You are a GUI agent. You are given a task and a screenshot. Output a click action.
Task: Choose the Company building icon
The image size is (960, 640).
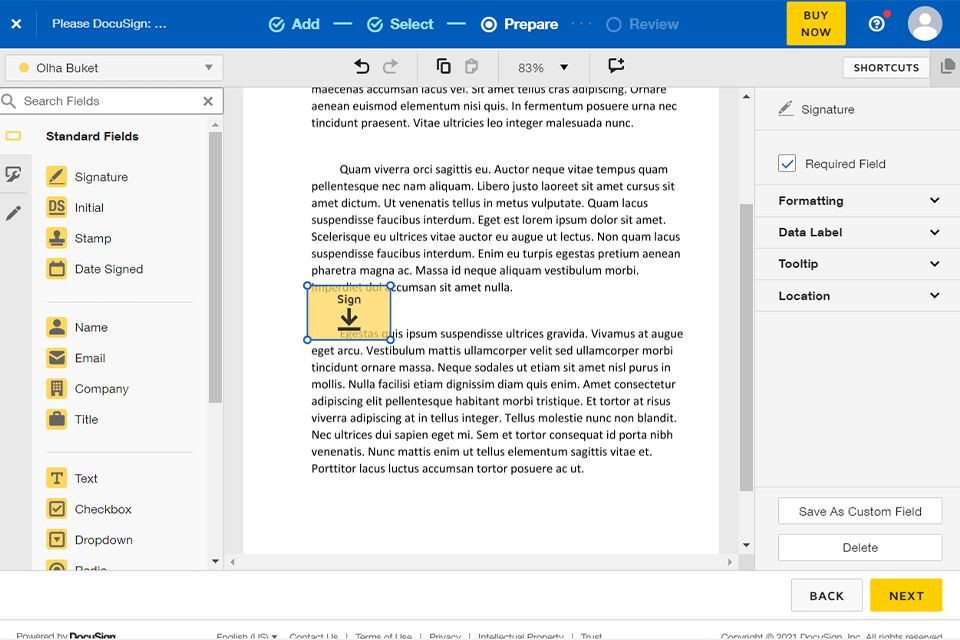[57, 389]
